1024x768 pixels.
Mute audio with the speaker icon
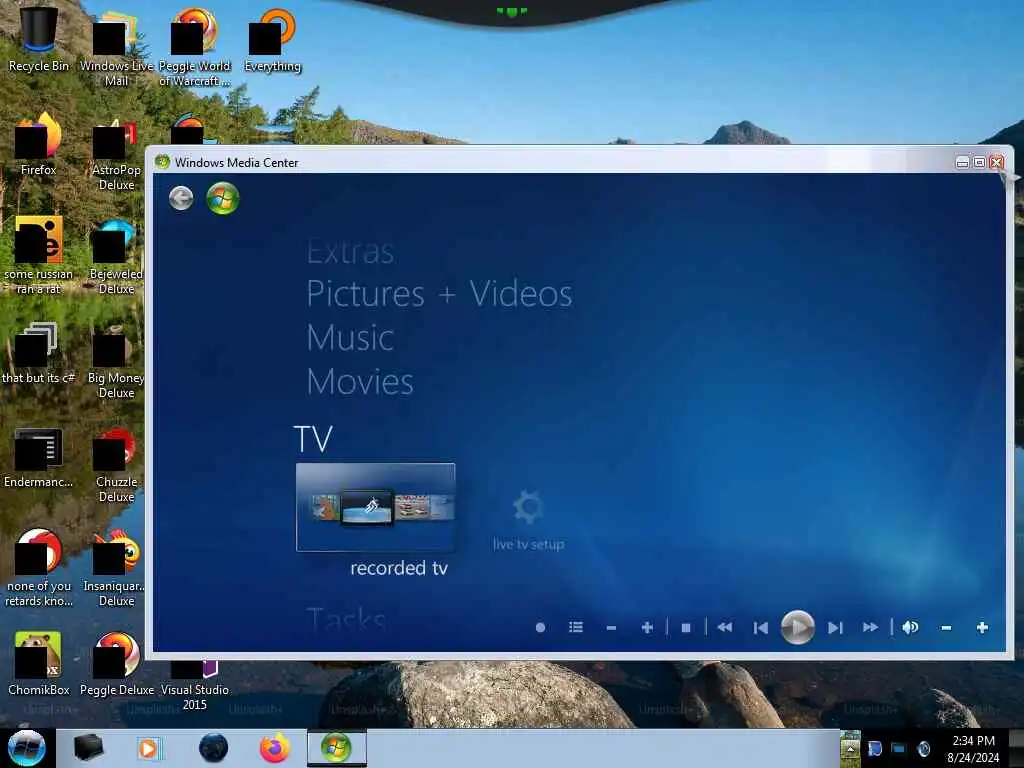point(910,628)
